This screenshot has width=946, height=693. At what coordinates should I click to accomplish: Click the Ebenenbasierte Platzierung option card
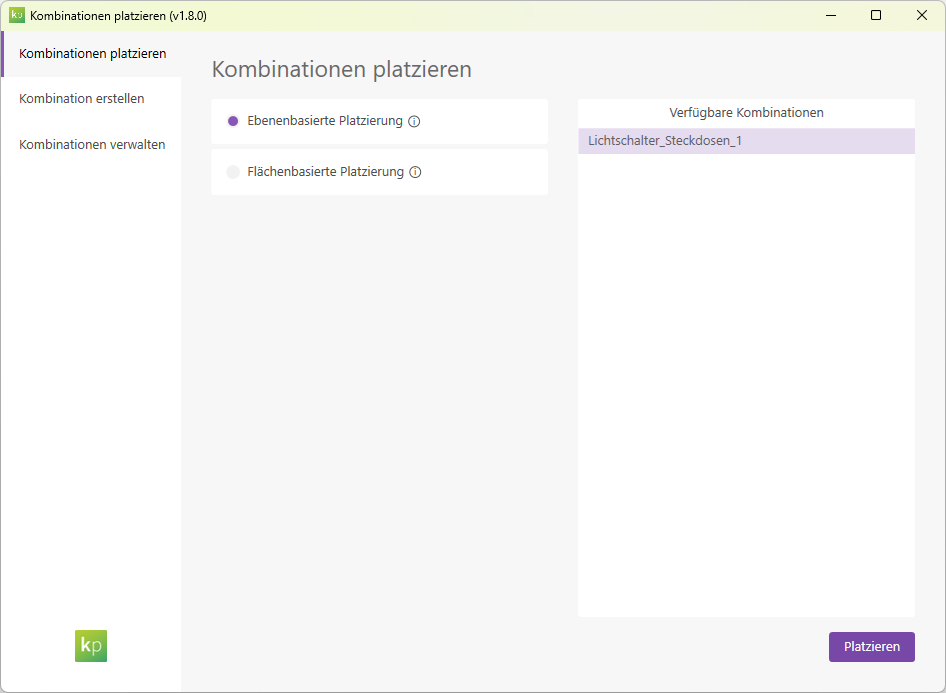[379, 120]
